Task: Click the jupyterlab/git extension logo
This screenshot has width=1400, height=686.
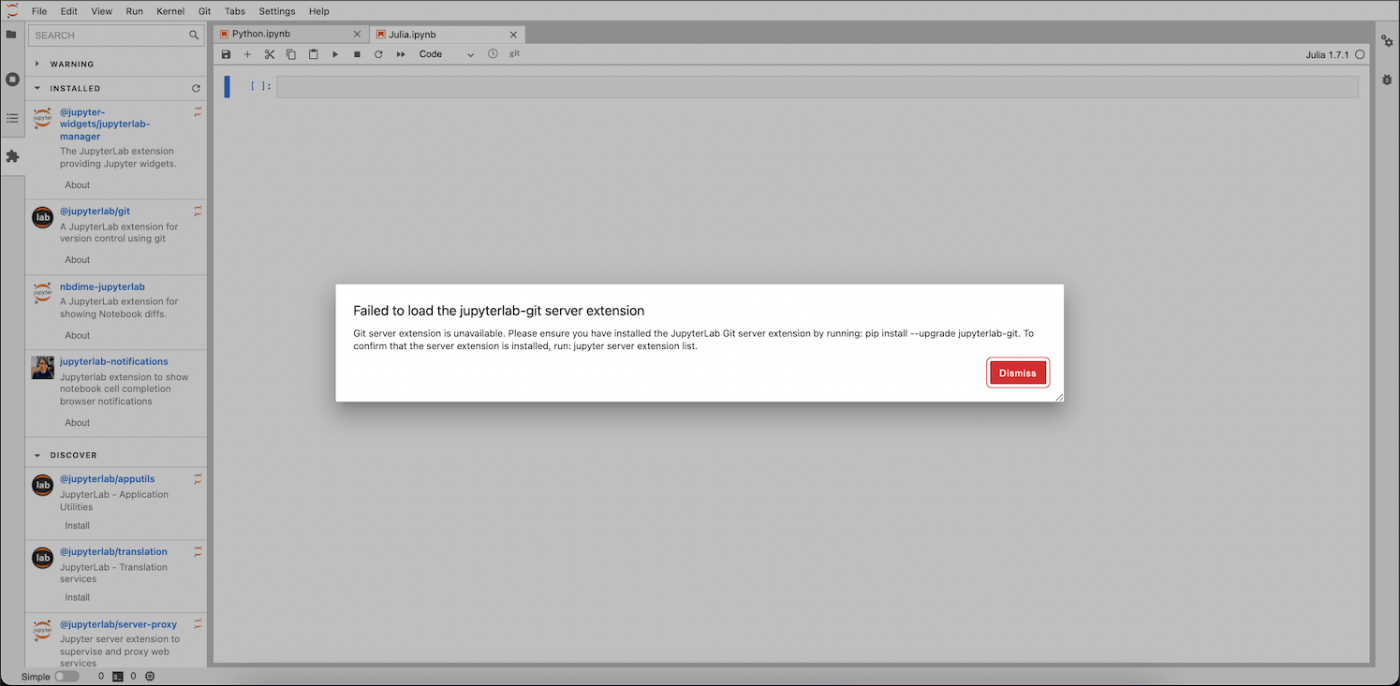Action: coord(42,217)
